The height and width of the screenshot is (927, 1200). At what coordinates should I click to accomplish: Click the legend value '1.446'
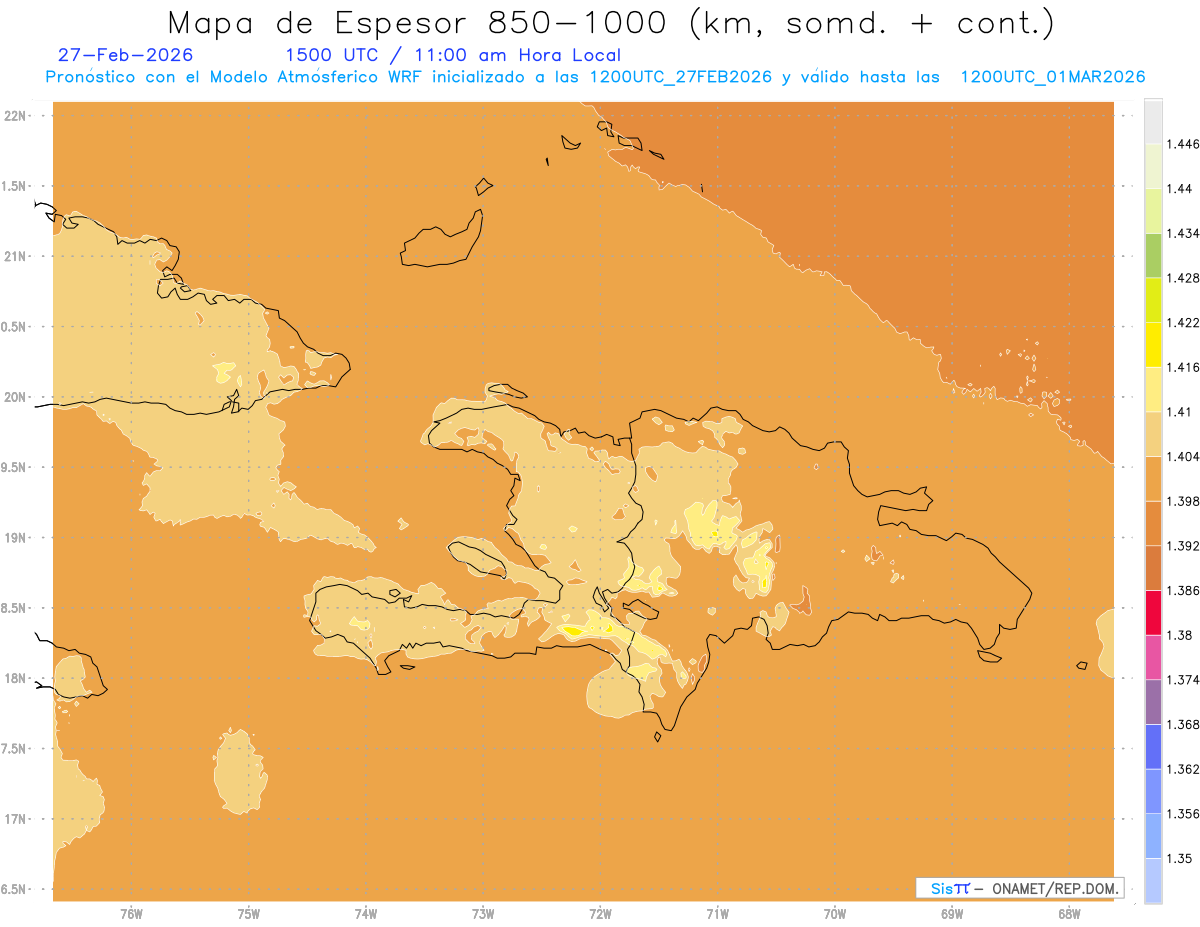click(x=1182, y=144)
